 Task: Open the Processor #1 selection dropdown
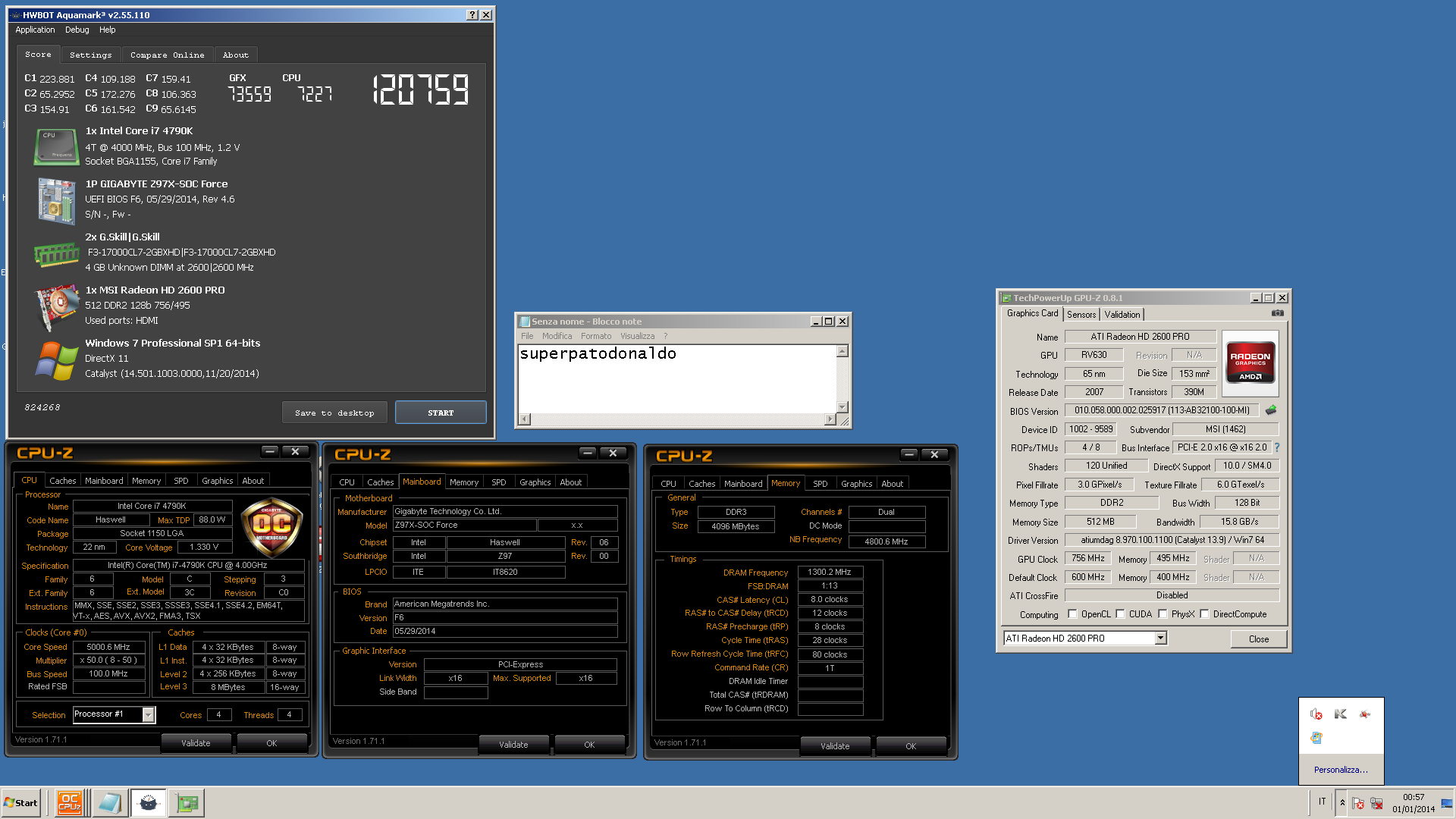(x=149, y=714)
